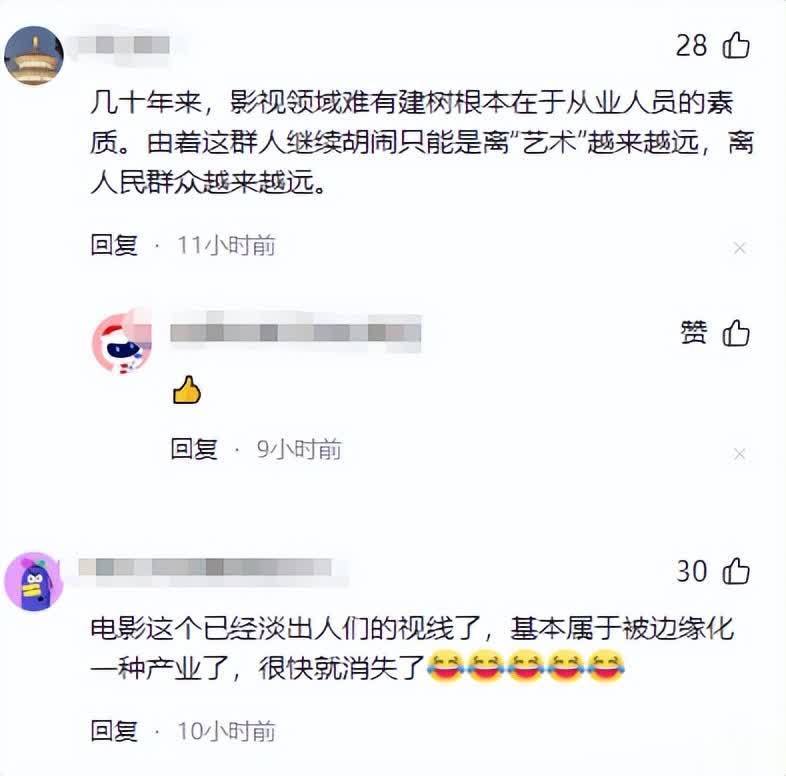Open the temple-building avatar profile

coord(34,56)
